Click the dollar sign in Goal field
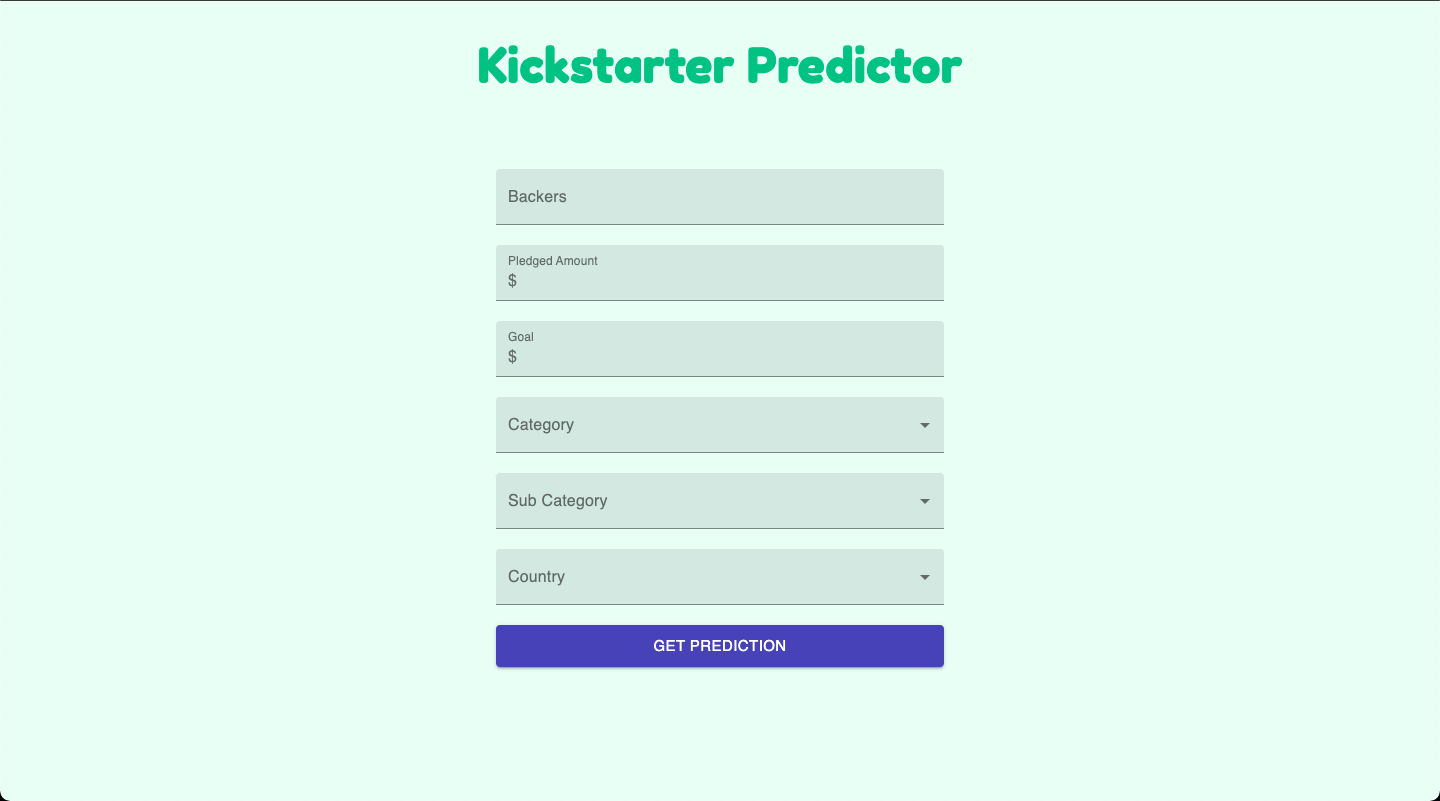This screenshot has width=1440, height=801. pos(512,357)
